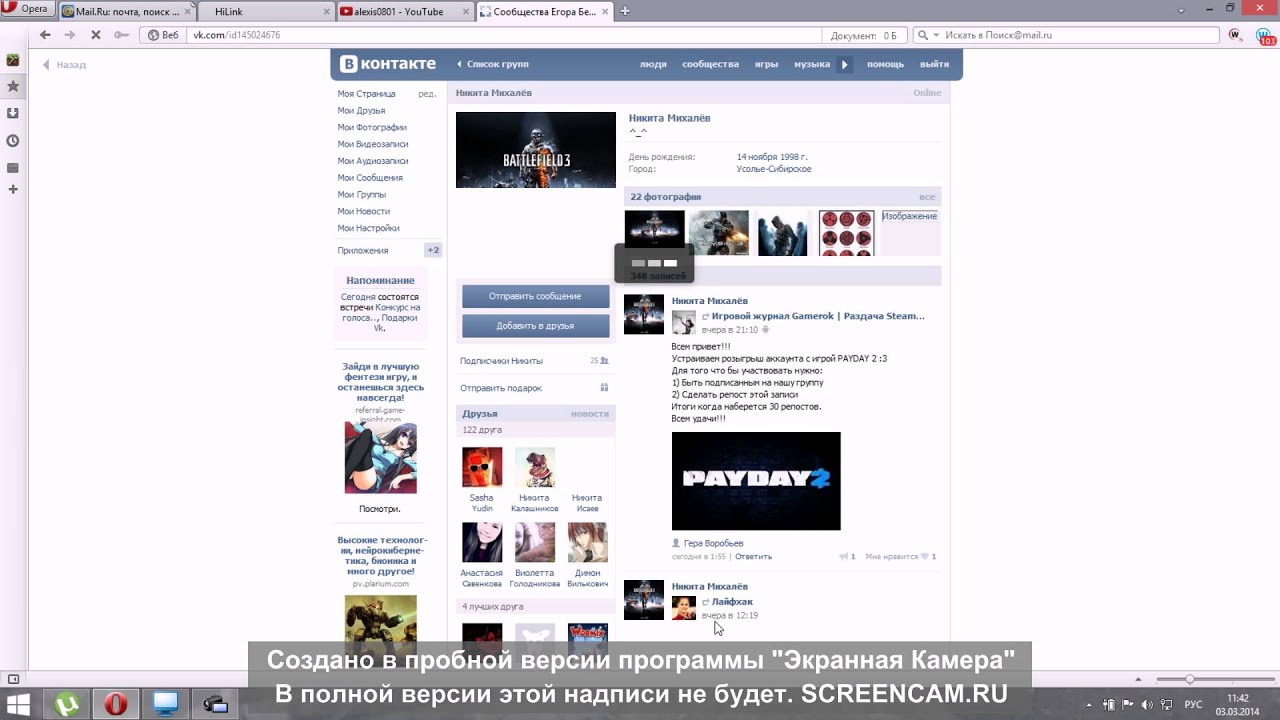Open люди in VK header menu
Screen dimensions: 1280x720
tap(653, 64)
